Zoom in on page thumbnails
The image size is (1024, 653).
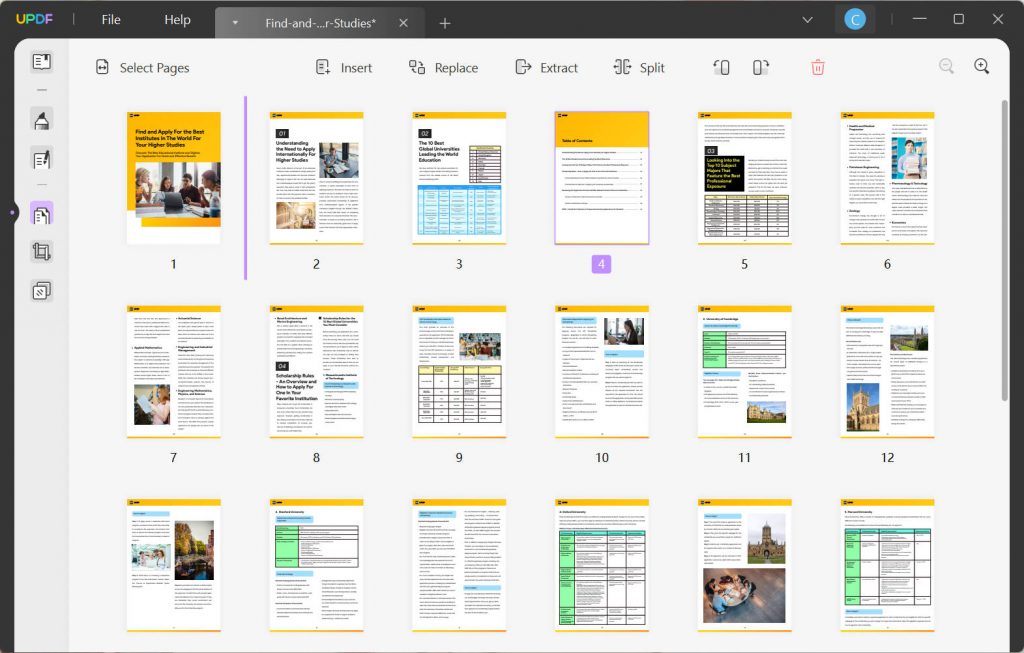coord(981,65)
